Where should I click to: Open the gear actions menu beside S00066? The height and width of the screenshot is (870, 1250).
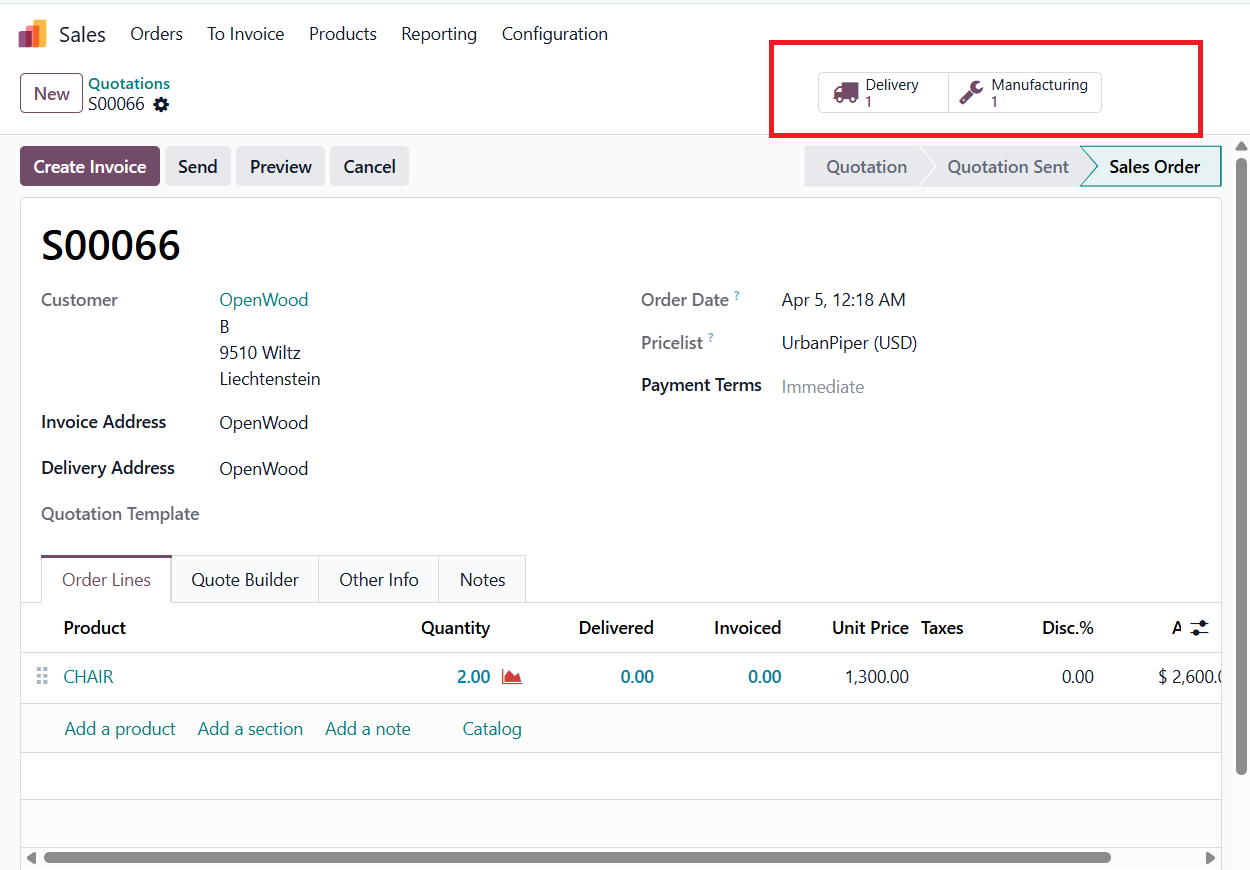[161, 104]
